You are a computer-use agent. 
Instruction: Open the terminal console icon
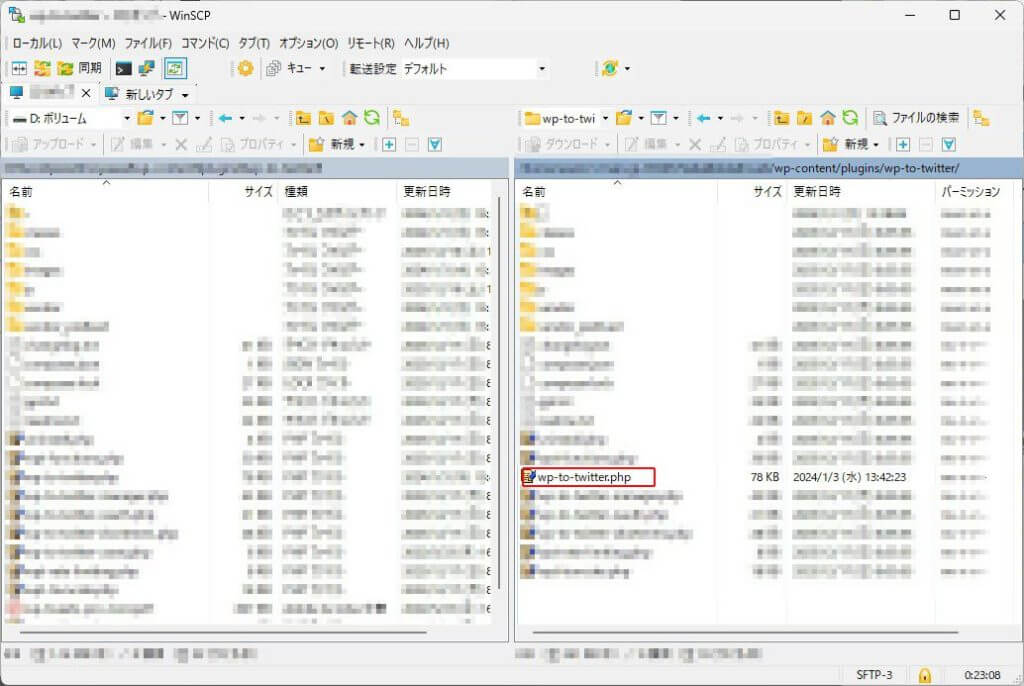[x=124, y=69]
